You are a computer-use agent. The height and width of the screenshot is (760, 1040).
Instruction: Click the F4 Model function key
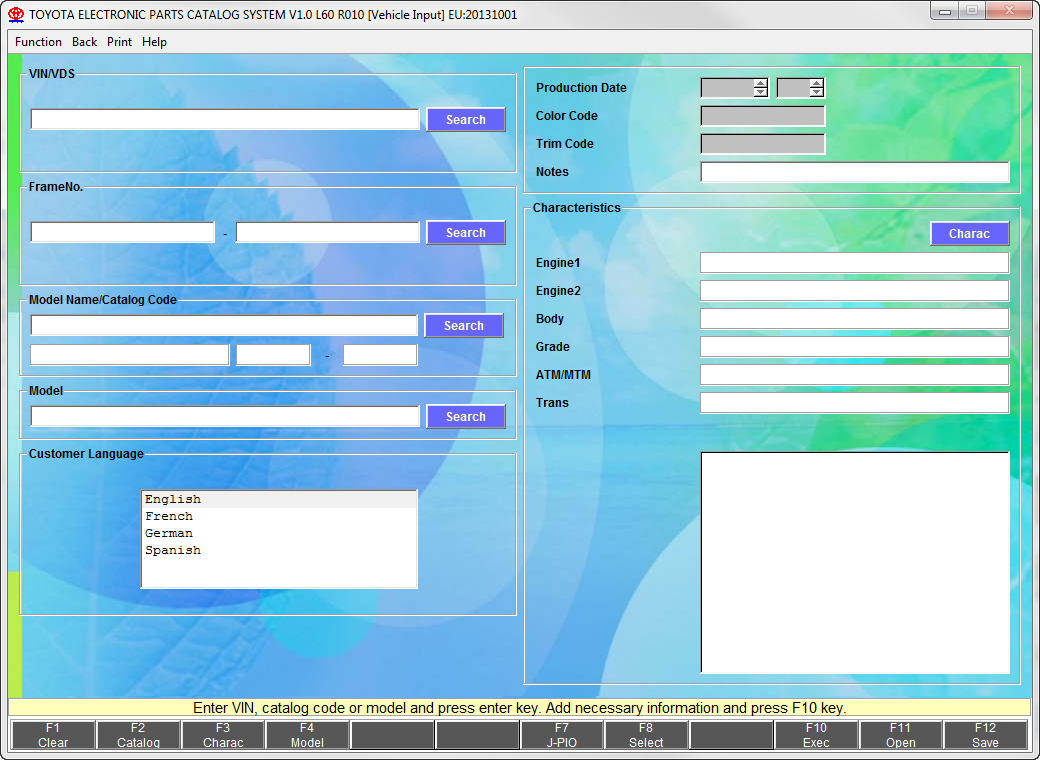pyautogui.click(x=307, y=735)
